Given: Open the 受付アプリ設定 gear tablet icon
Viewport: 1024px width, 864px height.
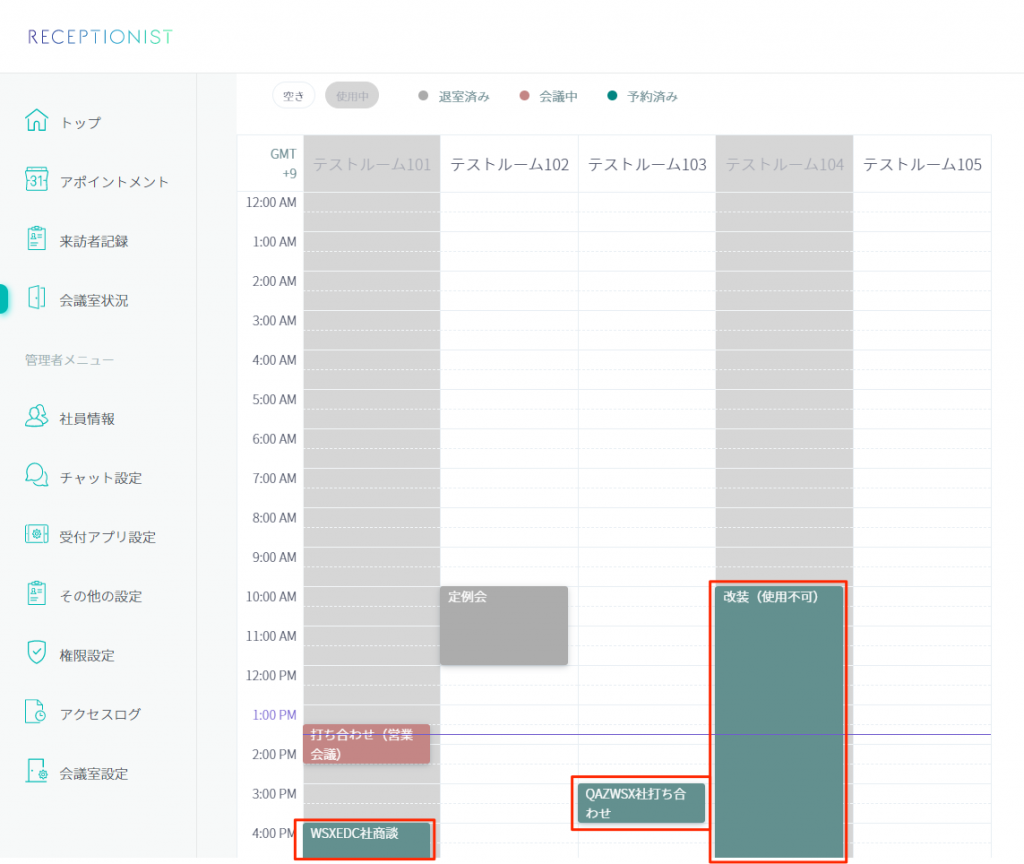Looking at the screenshot, I should [x=37, y=534].
